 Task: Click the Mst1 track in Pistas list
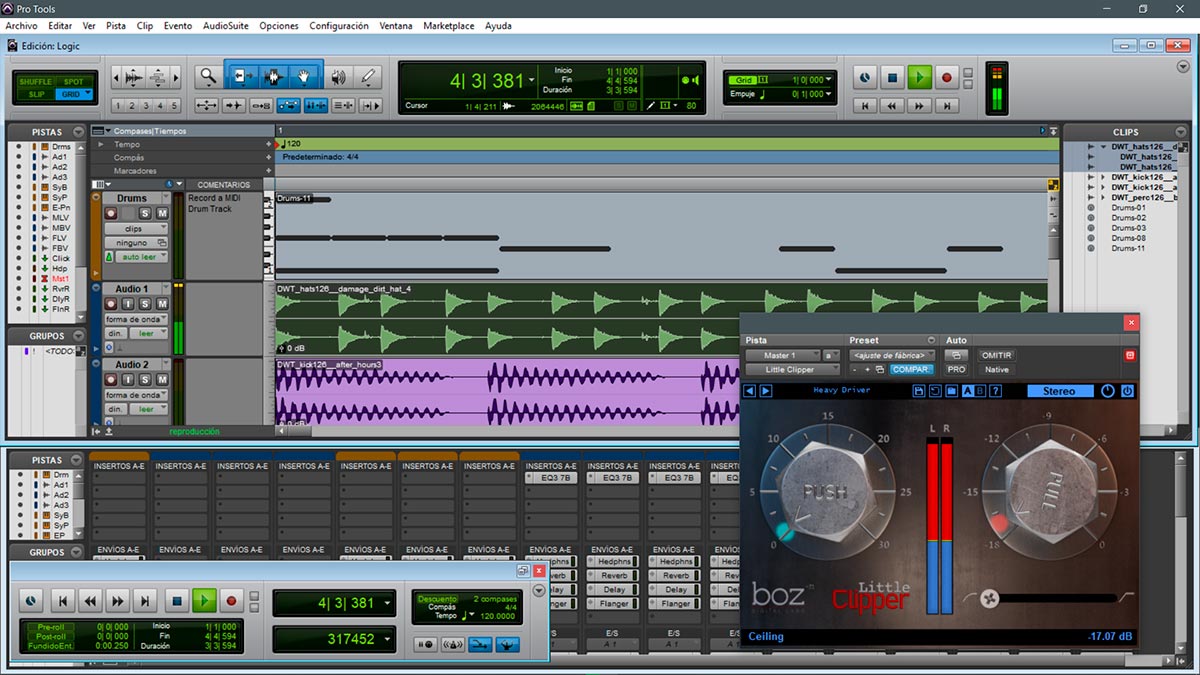[61, 278]
